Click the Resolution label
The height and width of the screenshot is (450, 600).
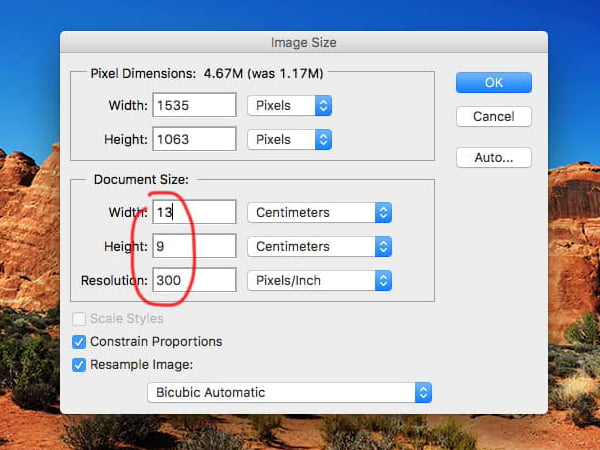click(x=114, y=280)
